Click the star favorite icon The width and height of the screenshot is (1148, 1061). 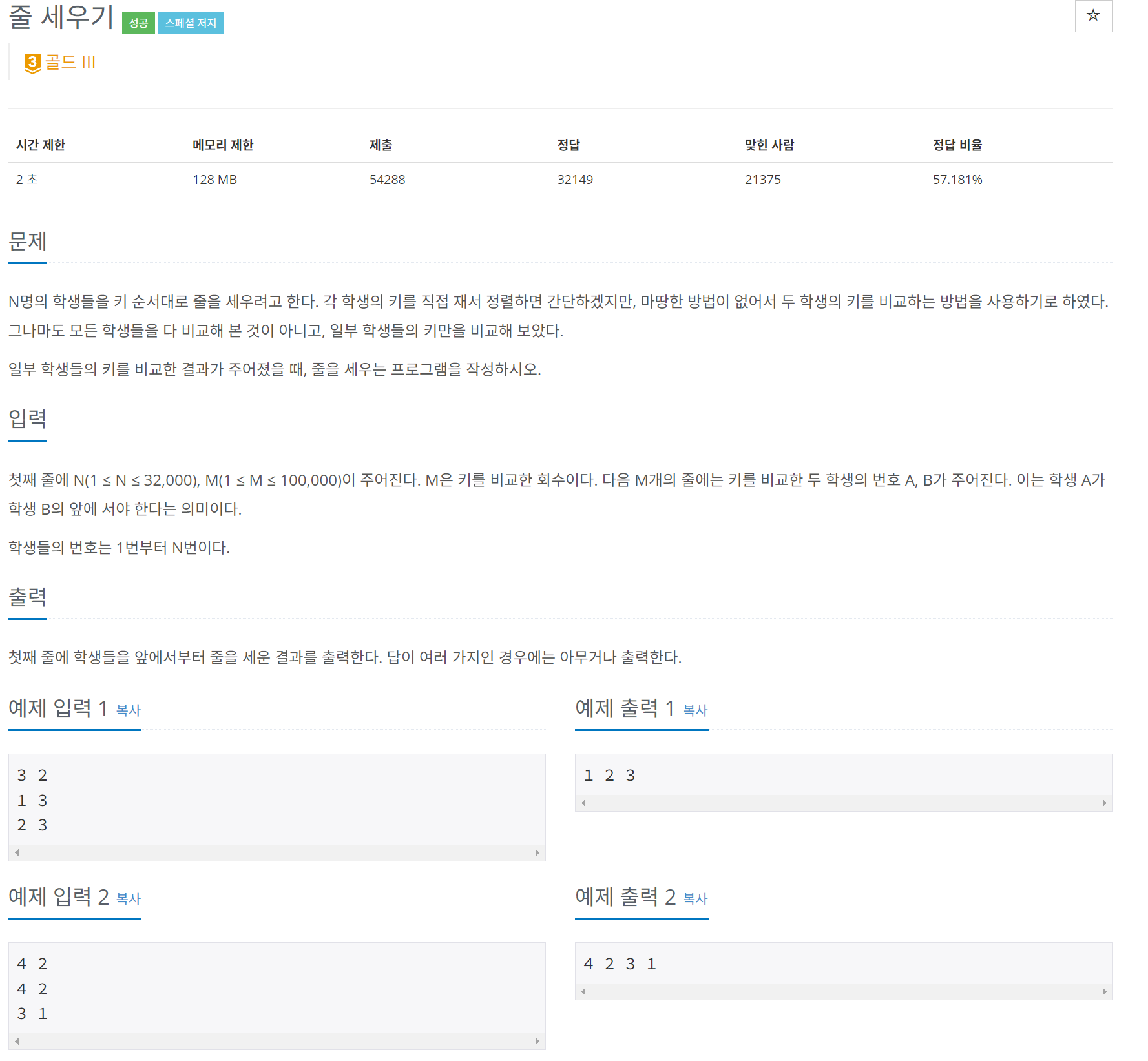(x=1093, y=15)
